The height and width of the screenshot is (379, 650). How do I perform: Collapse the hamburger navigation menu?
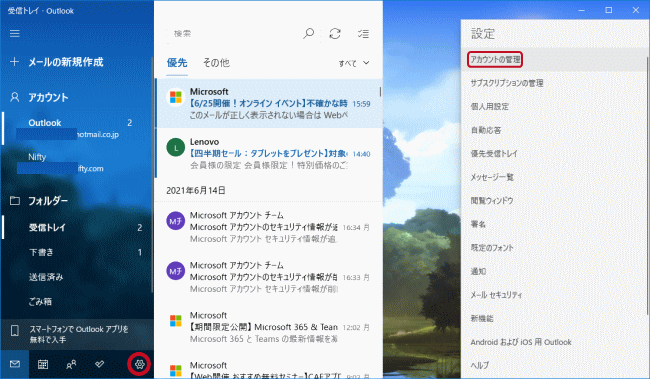coord(15,34)
